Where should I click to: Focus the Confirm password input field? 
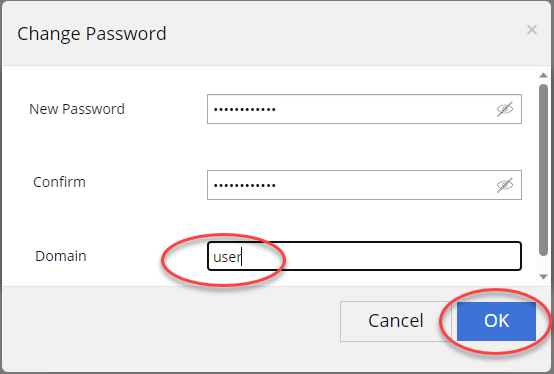(364, 185)
